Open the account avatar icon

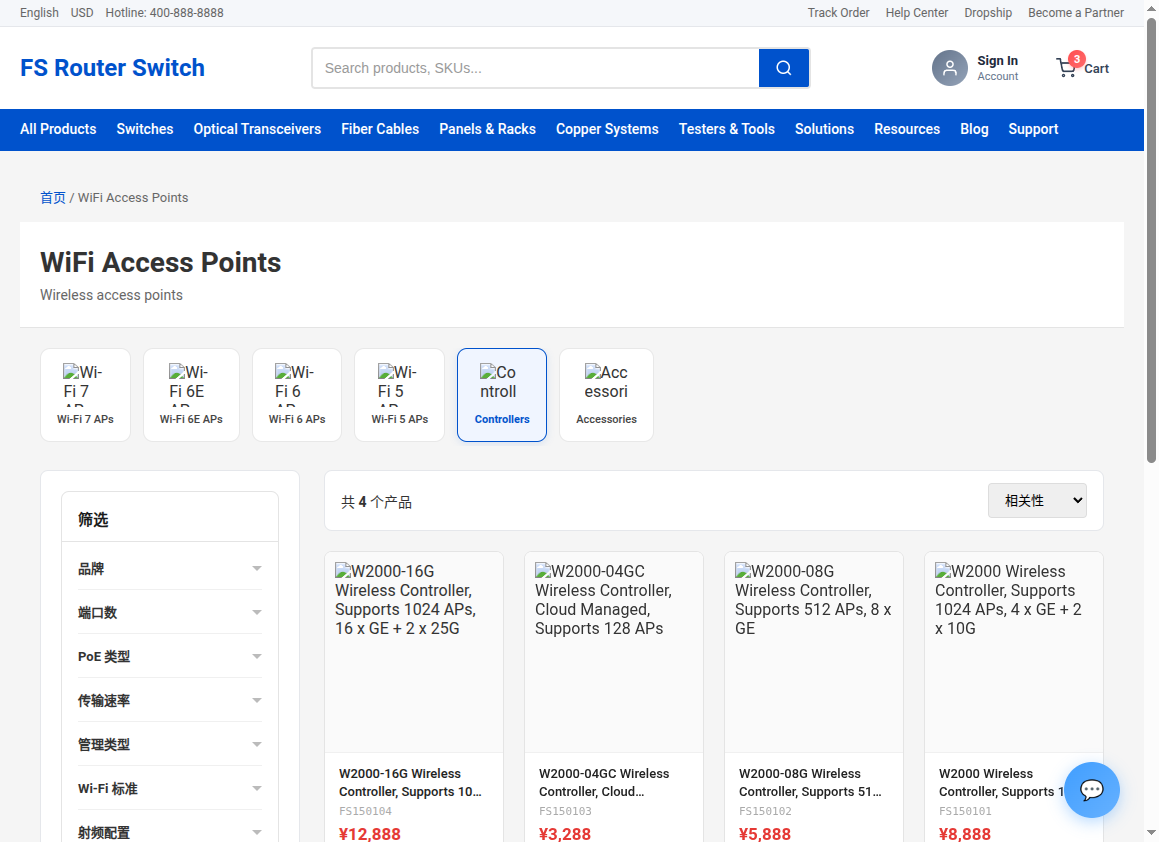pyautogui.click(x=949, y=68)
